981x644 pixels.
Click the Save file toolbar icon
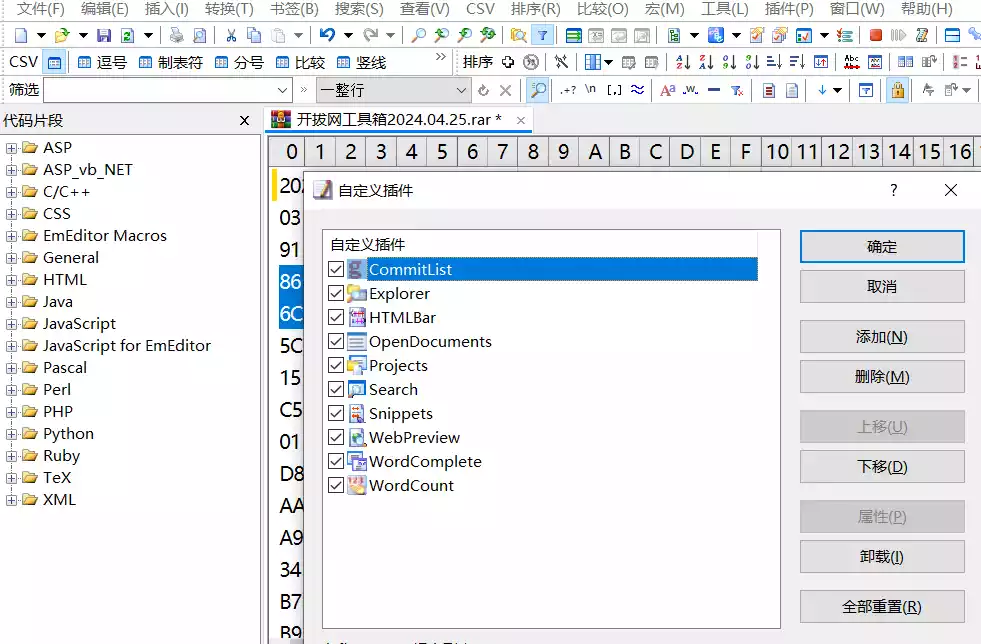tap(104, 35)
